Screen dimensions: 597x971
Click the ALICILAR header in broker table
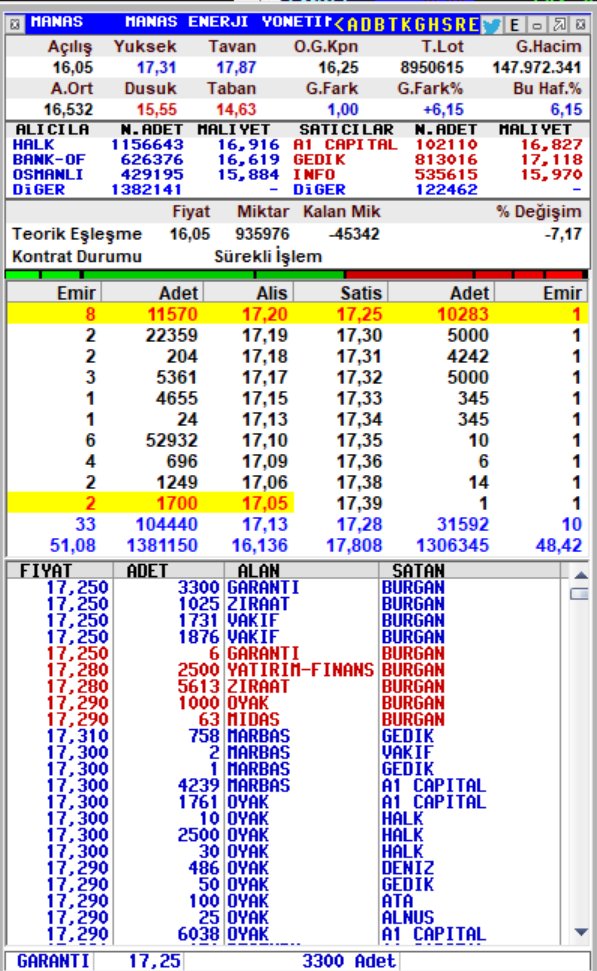tap(52, 129)
